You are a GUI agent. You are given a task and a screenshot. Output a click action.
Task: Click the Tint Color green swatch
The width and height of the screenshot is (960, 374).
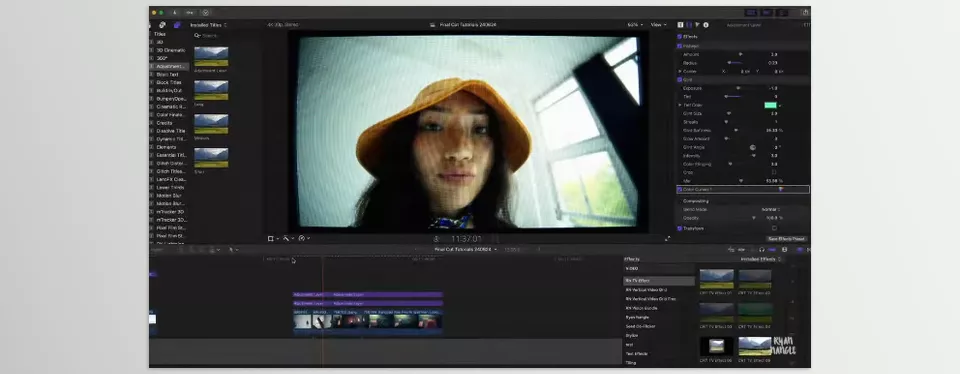(x=770, y=105)
